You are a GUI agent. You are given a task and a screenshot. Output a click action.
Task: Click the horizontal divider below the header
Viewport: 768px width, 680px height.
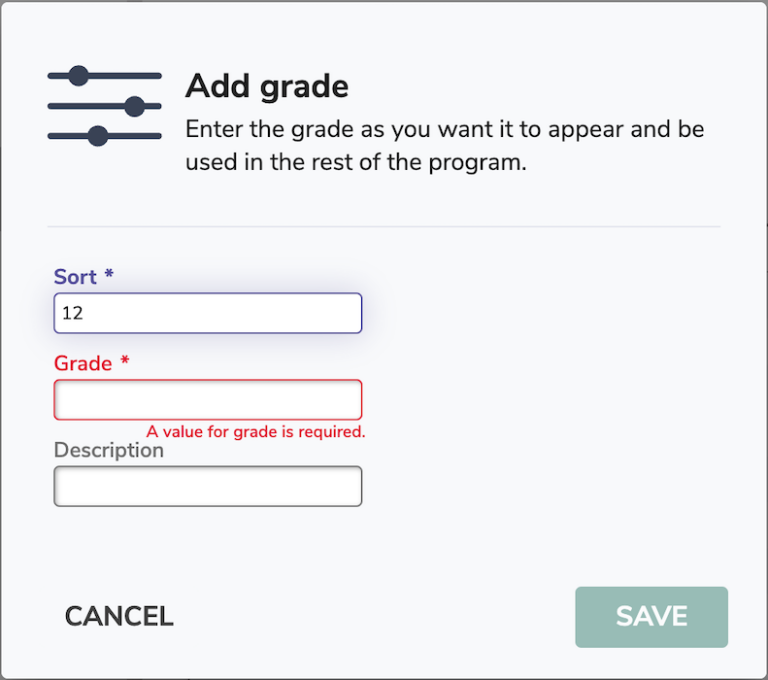coord(384,227)
